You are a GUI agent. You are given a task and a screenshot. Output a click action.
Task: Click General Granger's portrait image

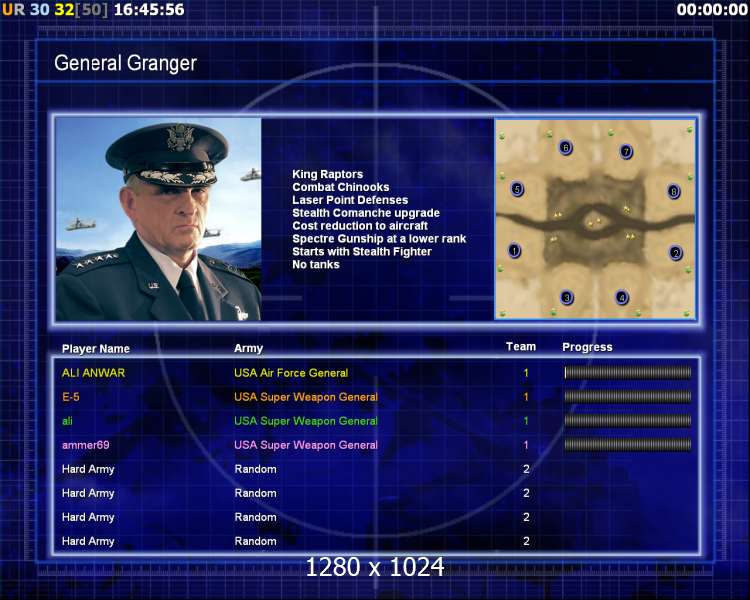click(x=158, y=219)
